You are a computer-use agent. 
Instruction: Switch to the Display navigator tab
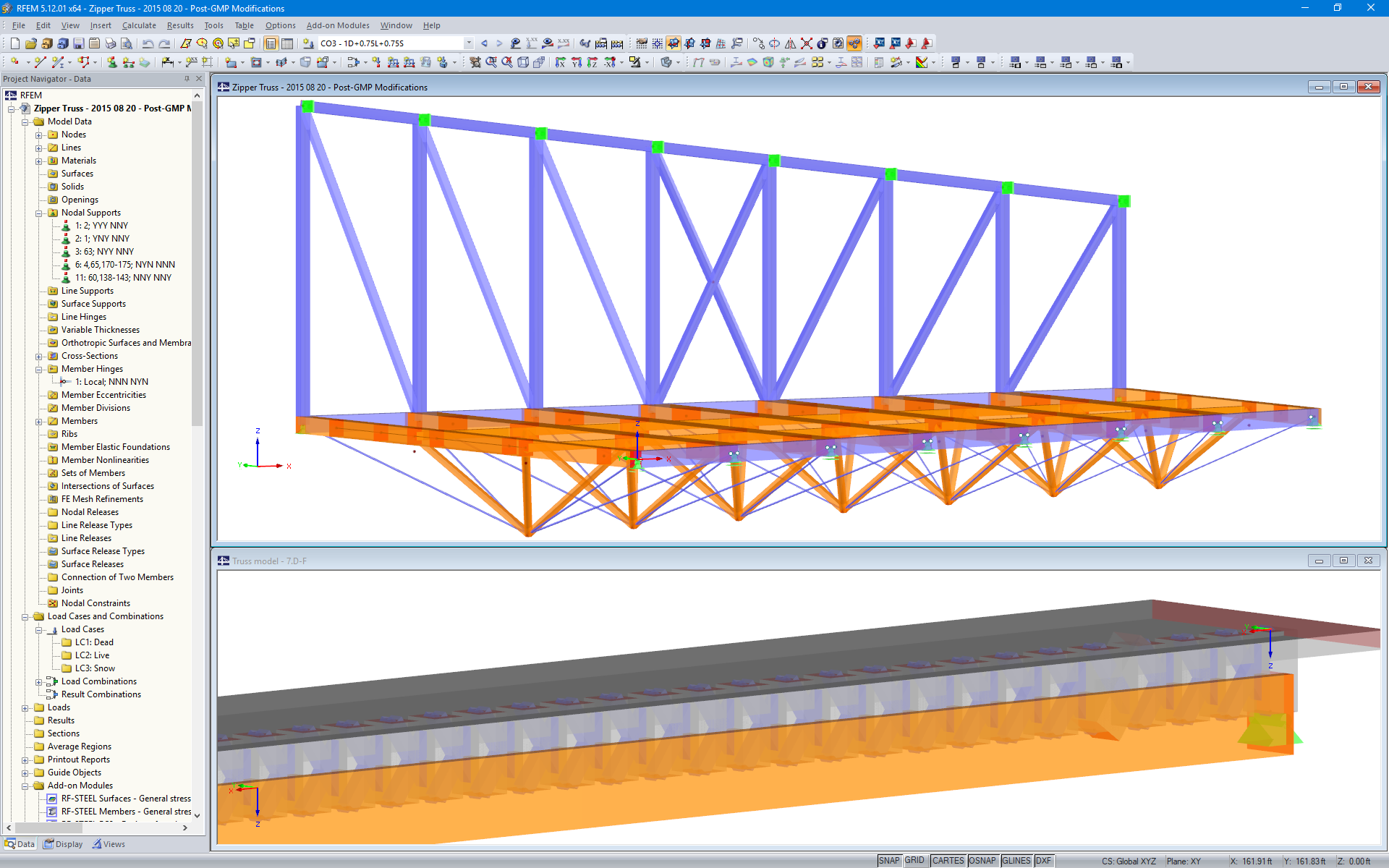click(64, 844)
